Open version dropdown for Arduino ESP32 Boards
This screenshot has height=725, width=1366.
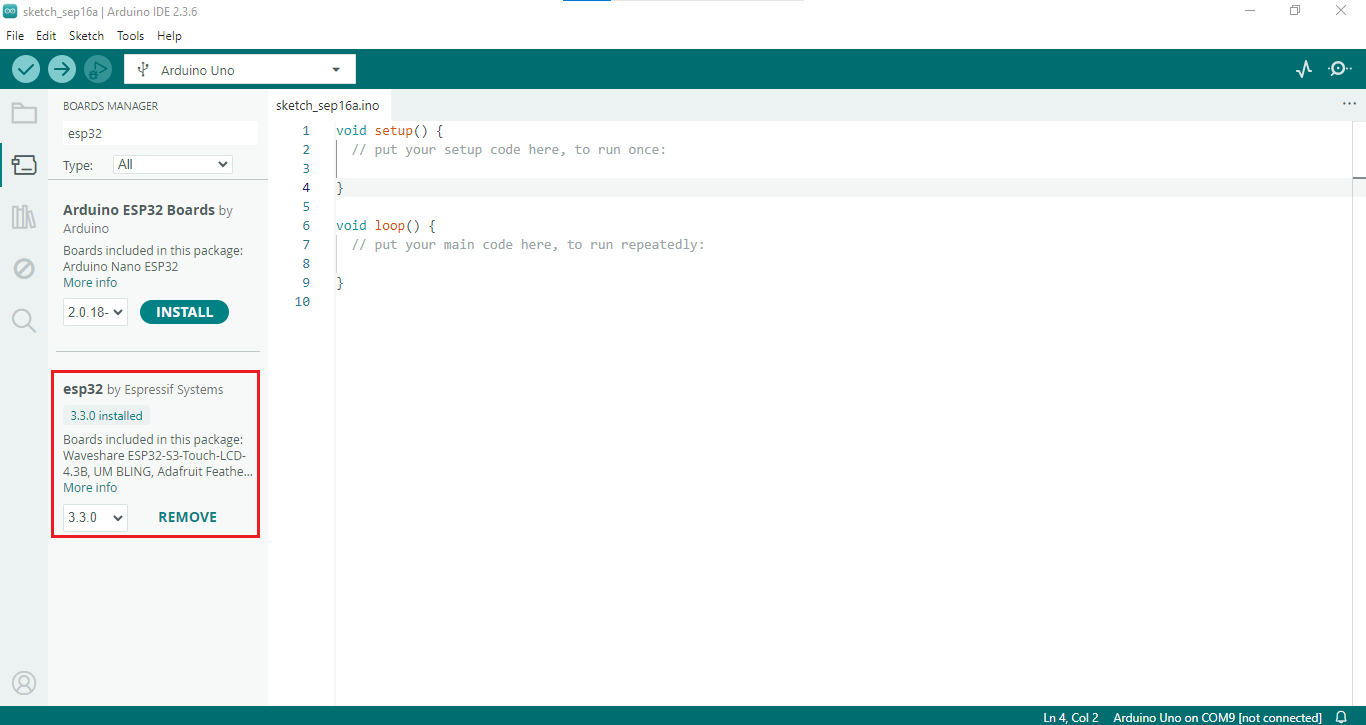point(96,312)
